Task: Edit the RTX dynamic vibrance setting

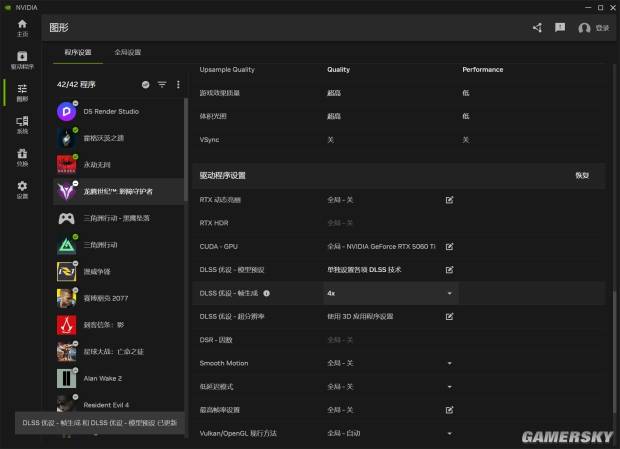Action: (449, 200)
